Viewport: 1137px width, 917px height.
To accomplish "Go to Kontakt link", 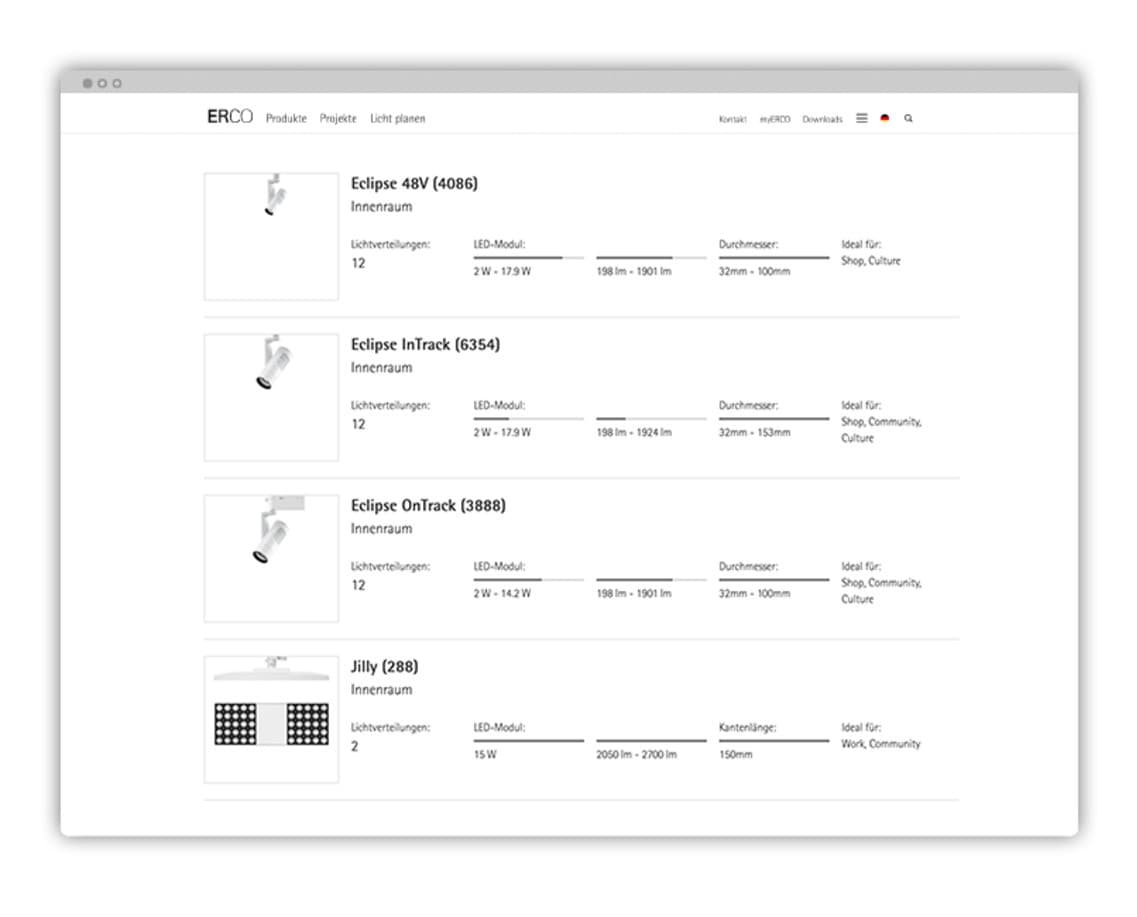I will pos(732,119).
